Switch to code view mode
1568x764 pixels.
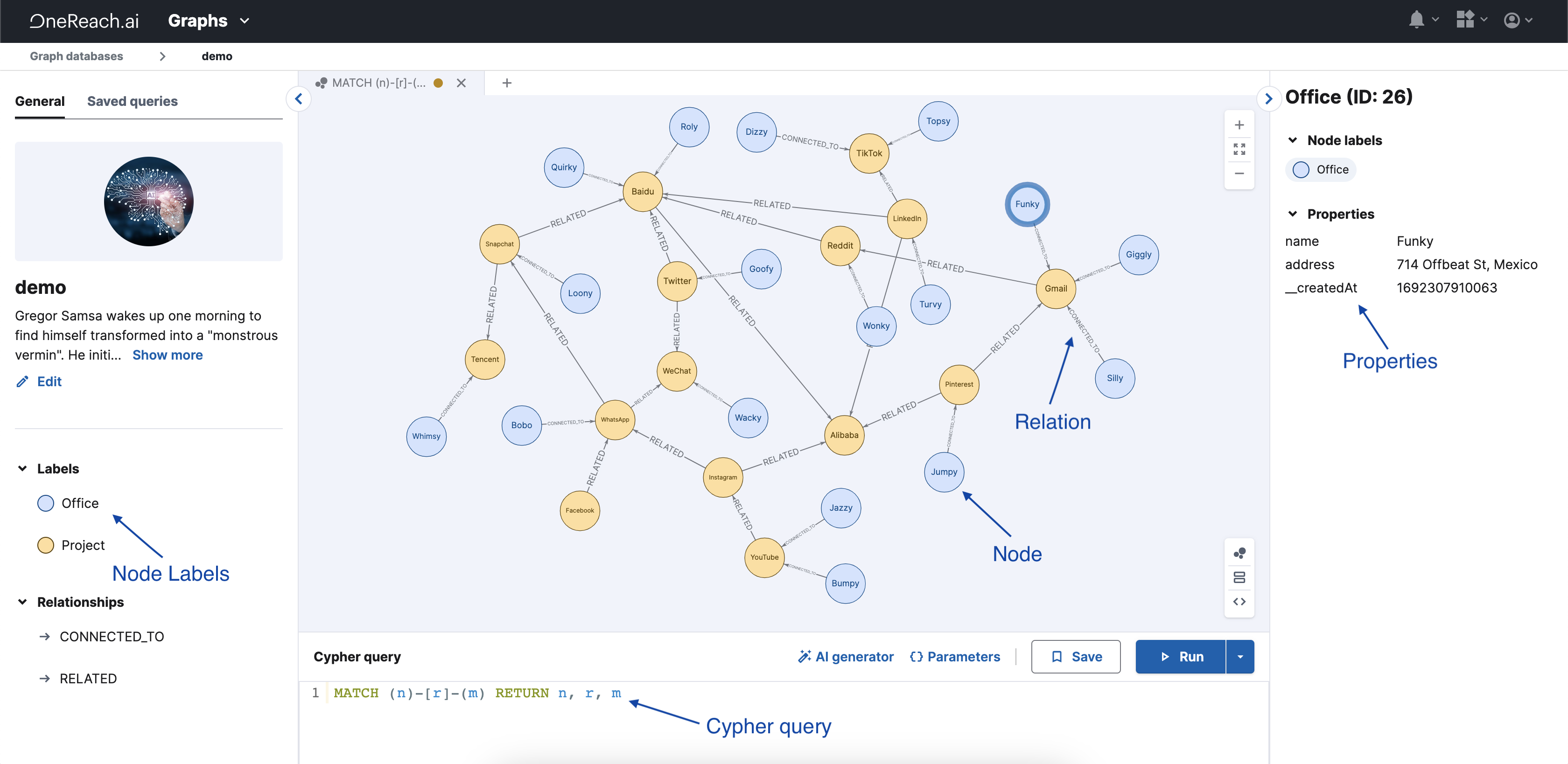point(1239,602)
